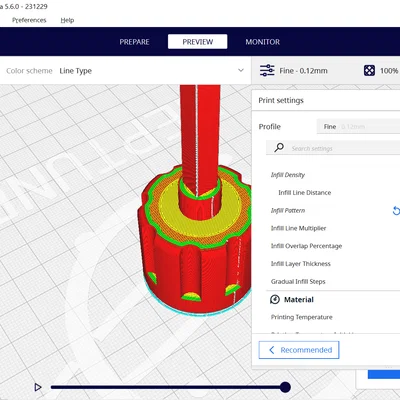This screenshot has height=400, width=400.
Task: Click the back chevron on Recommended
Action: pyautogui.click(x=272, y=350)
